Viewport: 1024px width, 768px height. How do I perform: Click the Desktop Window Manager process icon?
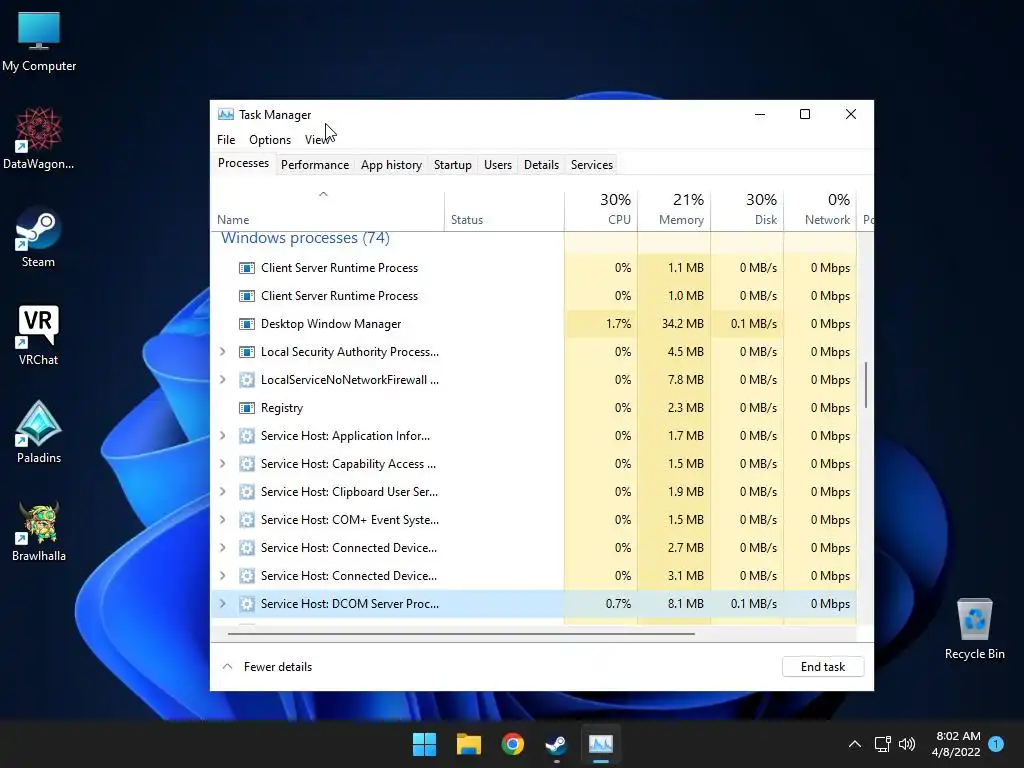coord(247,324)
